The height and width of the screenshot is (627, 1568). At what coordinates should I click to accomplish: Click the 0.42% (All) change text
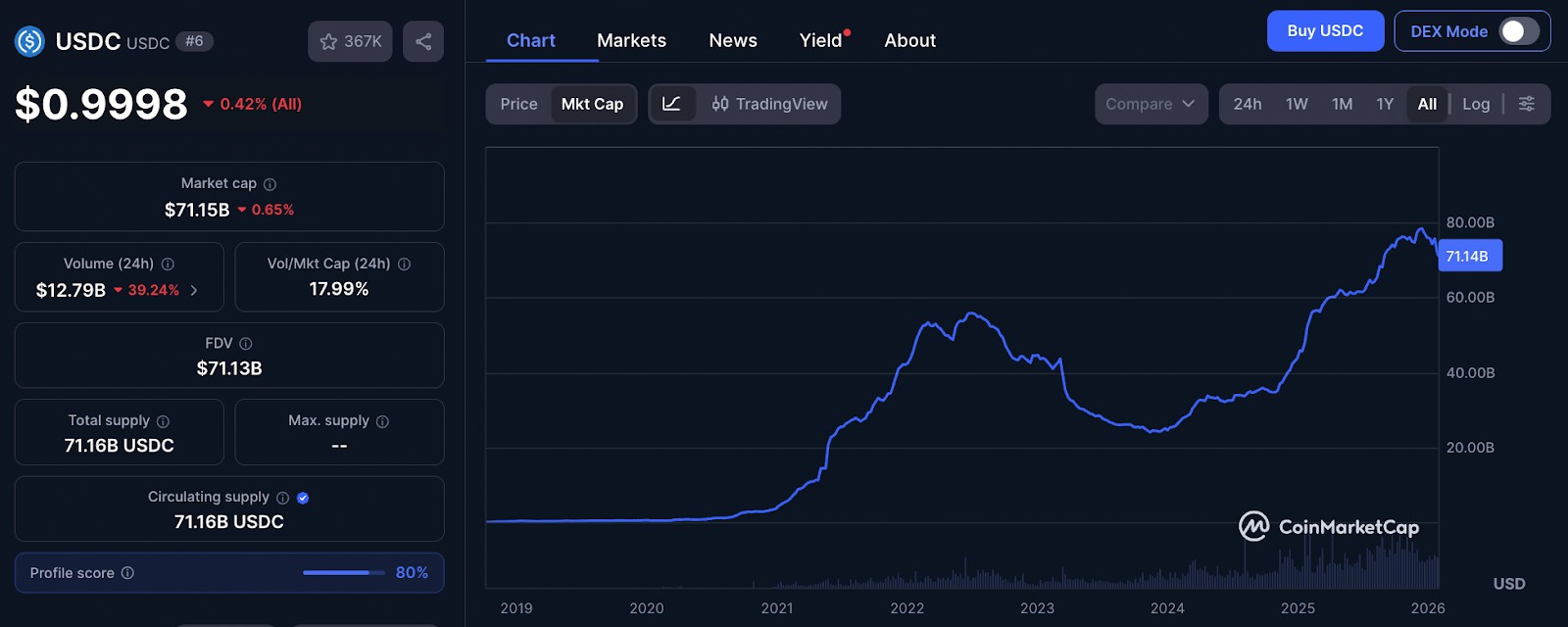pos(261,104)
